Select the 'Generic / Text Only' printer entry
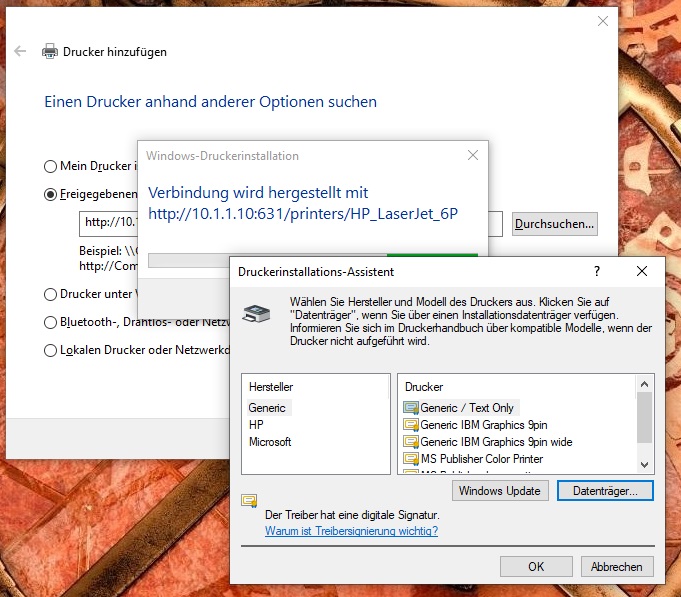681x597 pixels. [x=467, y=408]
